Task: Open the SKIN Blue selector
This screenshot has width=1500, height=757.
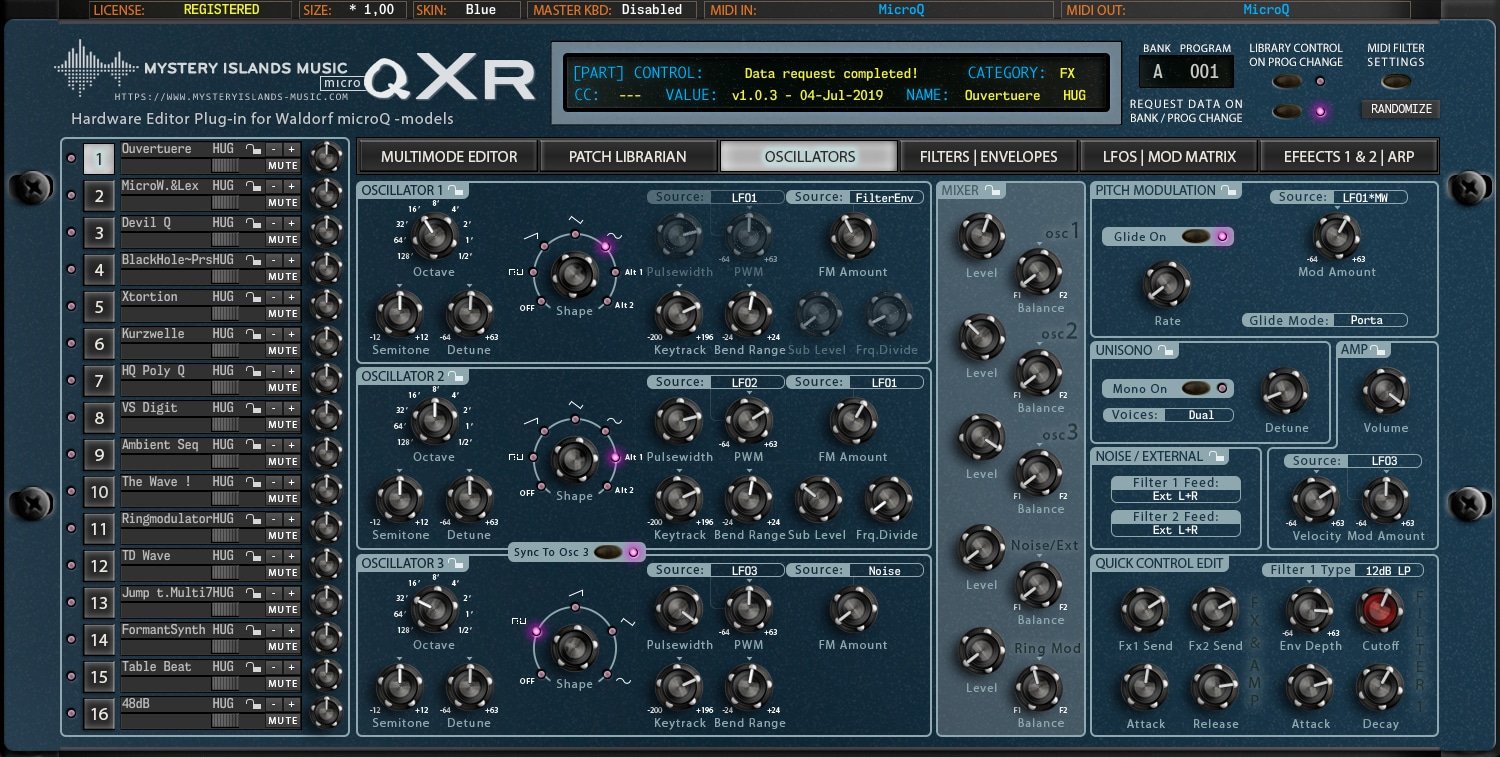Action: coord(466,10)
